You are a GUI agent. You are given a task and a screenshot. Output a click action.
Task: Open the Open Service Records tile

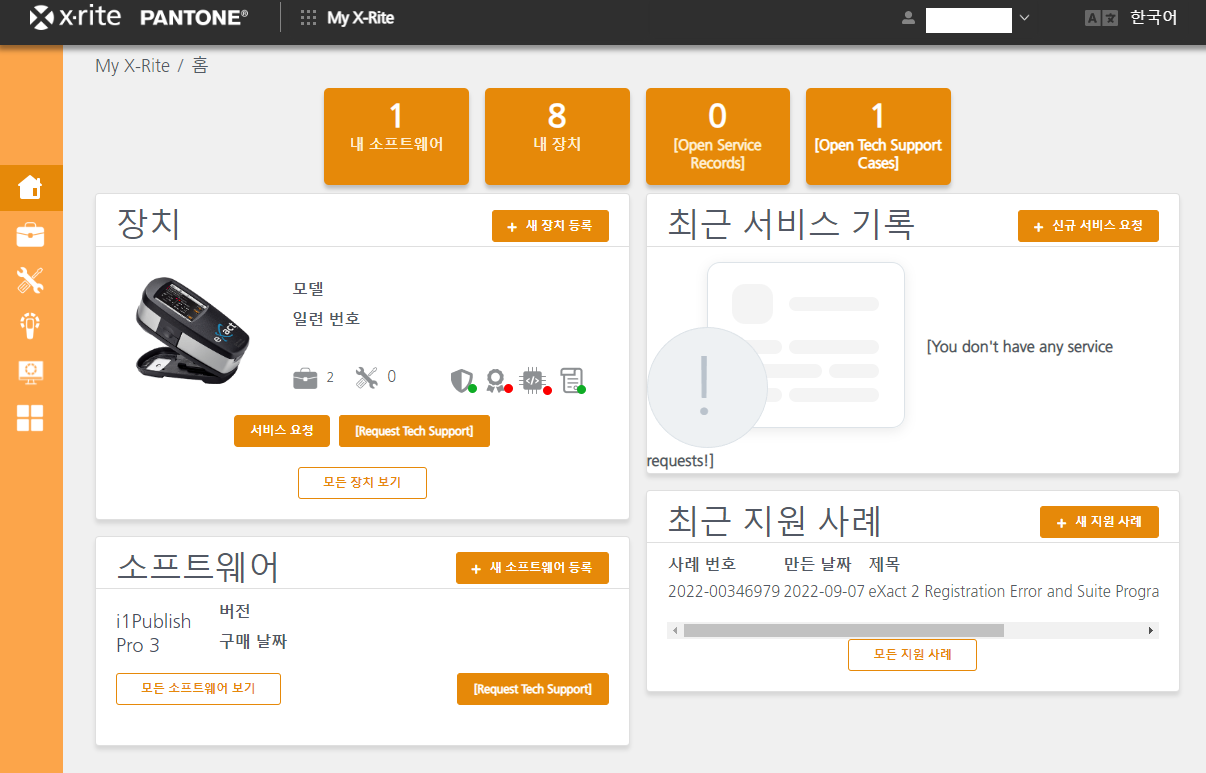(x=718, y=136)
